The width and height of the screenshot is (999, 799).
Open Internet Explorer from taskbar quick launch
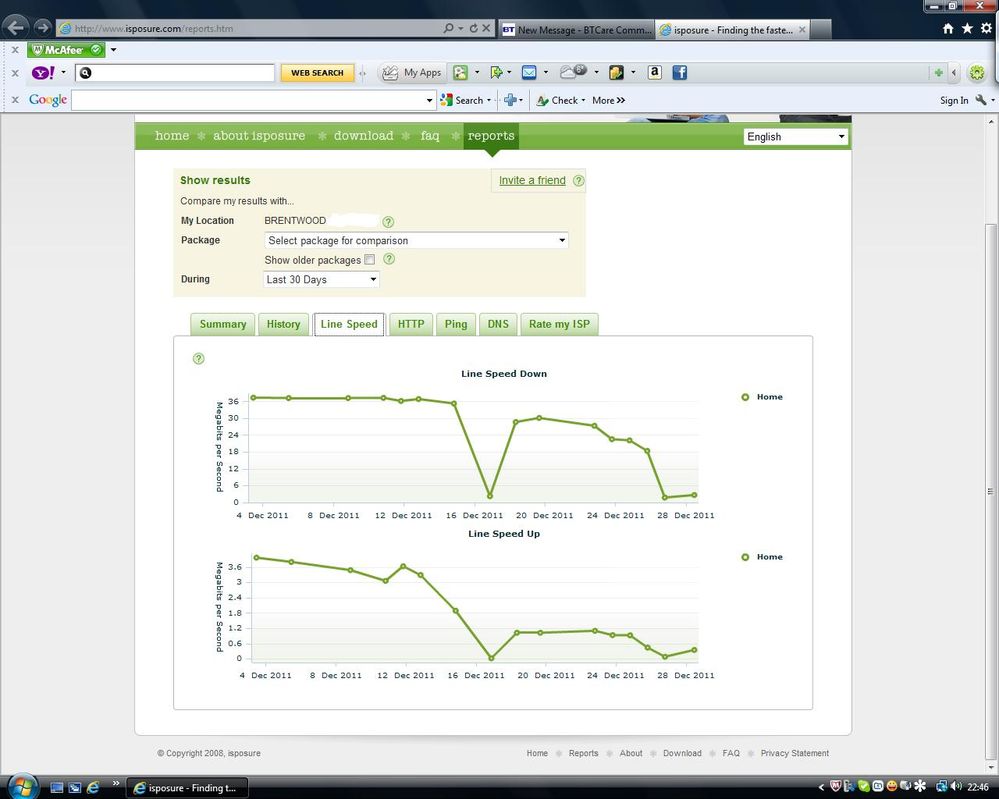tap(93, 788)
